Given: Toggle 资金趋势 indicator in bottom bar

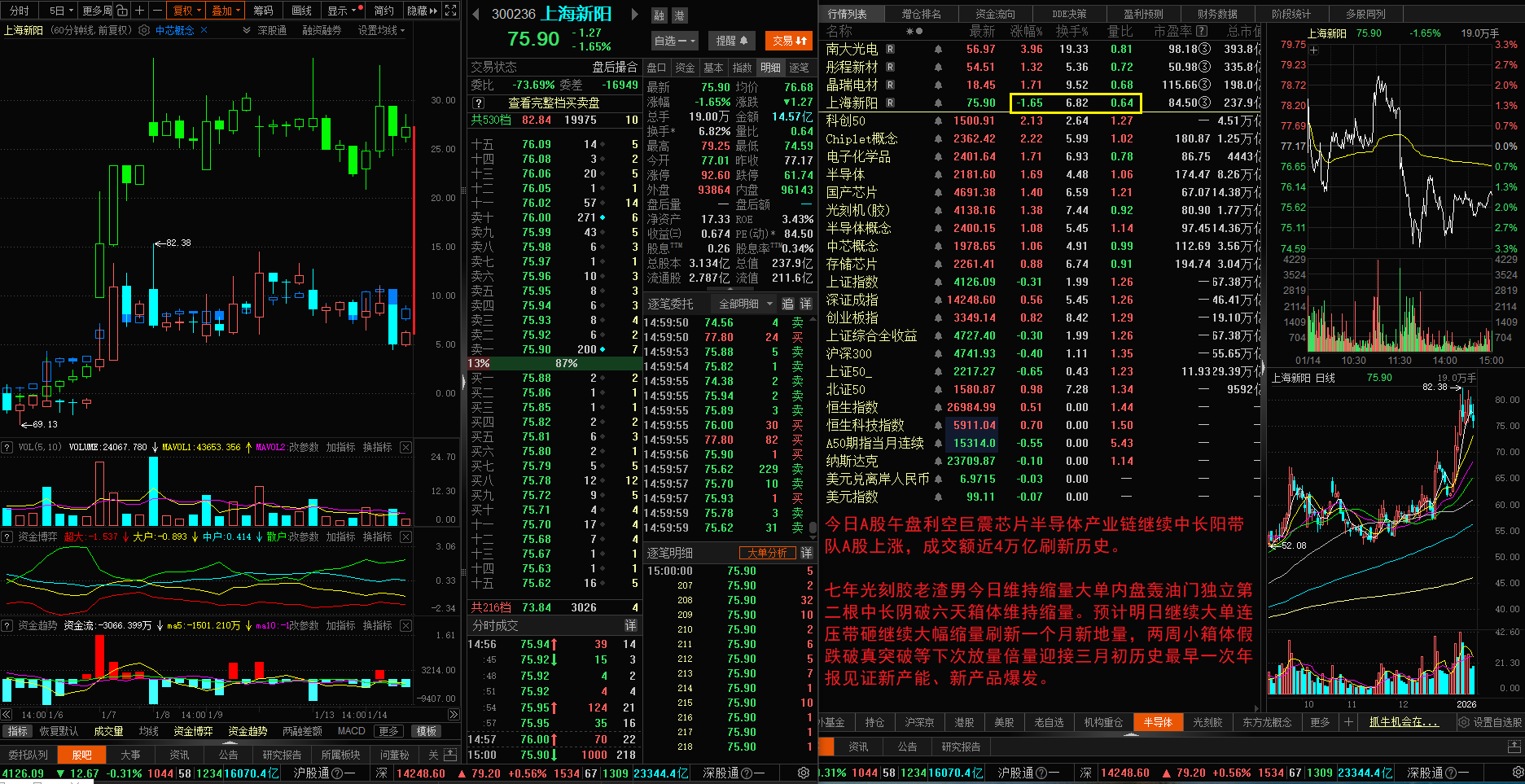Looking at the screenshot, I should pyautogui.click(x=248, y=731).
